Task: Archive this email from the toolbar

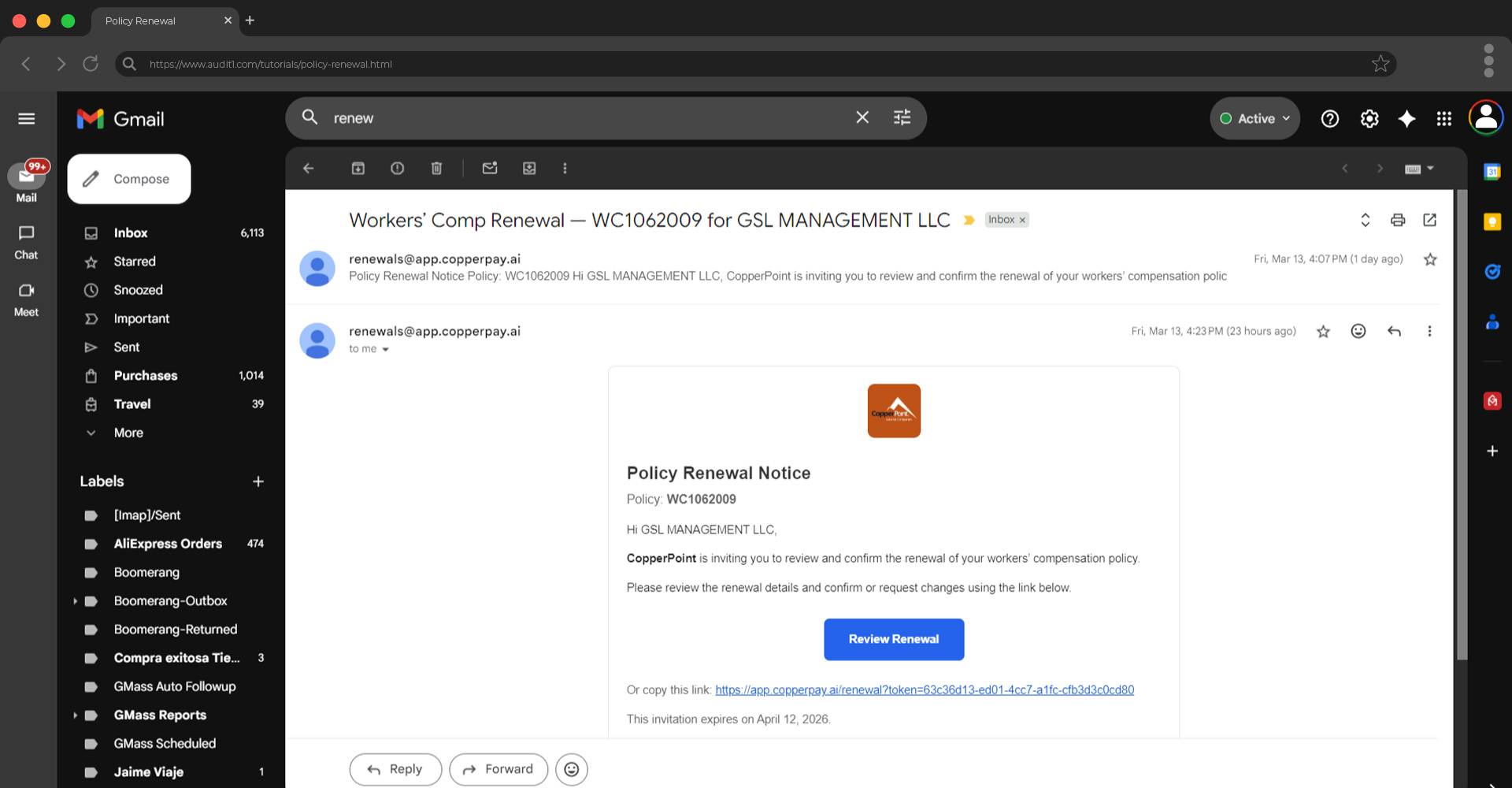Action: 358,168
